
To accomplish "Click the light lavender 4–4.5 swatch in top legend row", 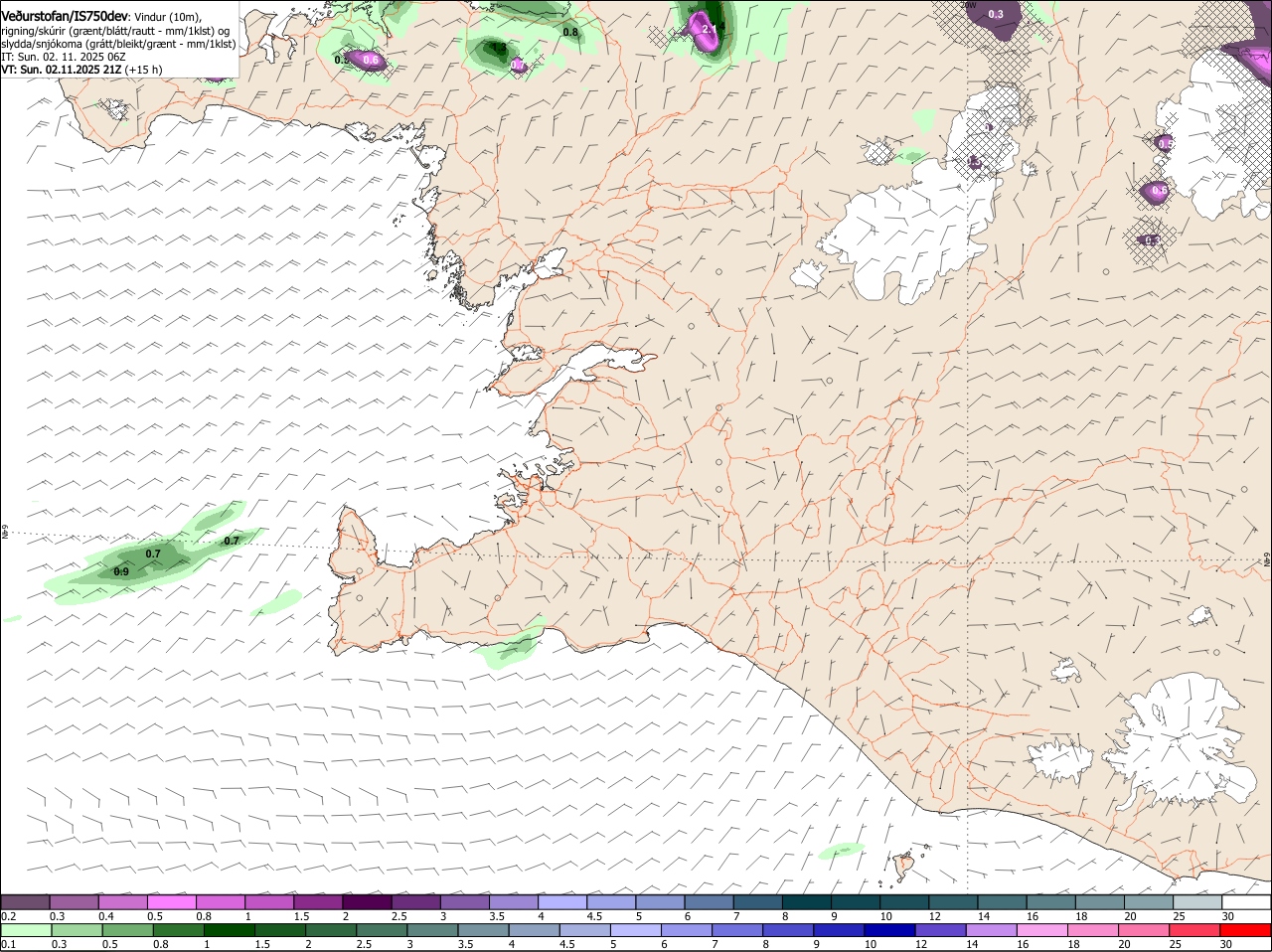I will tap(563, 901).
